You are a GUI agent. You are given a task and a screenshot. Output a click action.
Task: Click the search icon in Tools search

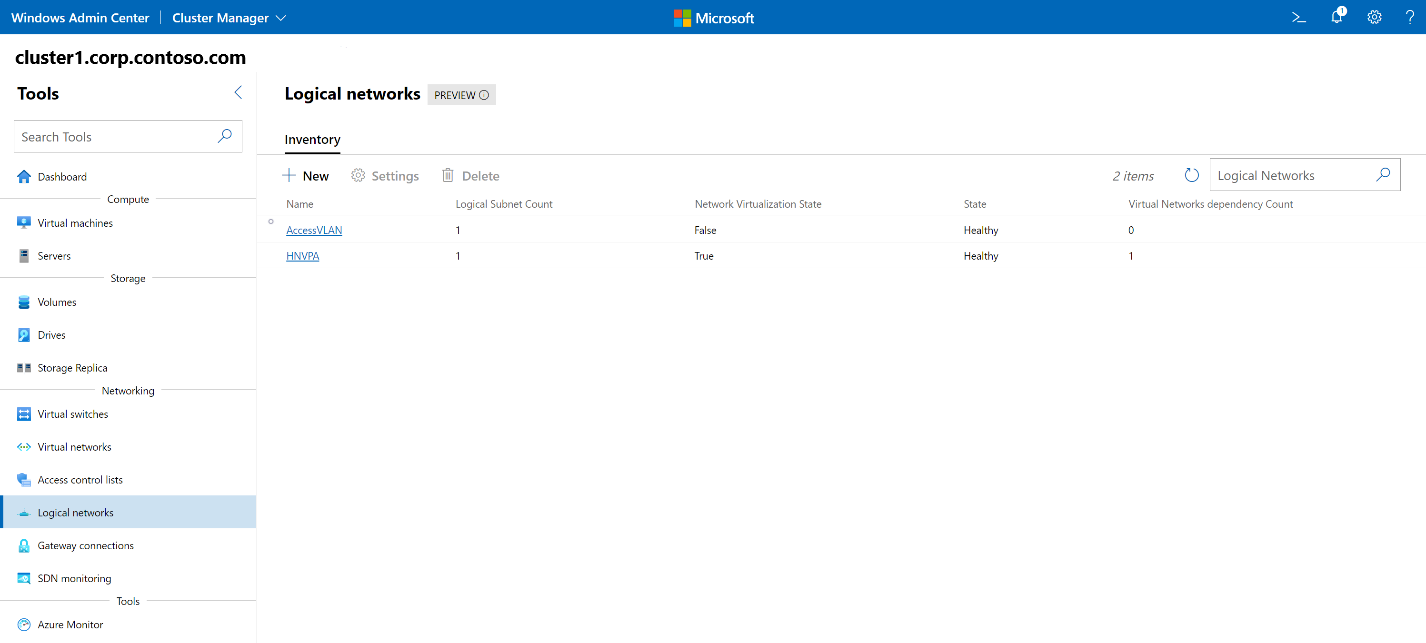click(x=225, y=136)
